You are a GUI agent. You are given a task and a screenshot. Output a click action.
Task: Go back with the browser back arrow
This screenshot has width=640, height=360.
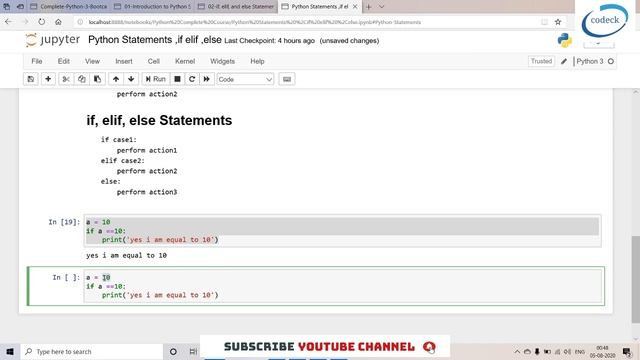tap(9, 22)
